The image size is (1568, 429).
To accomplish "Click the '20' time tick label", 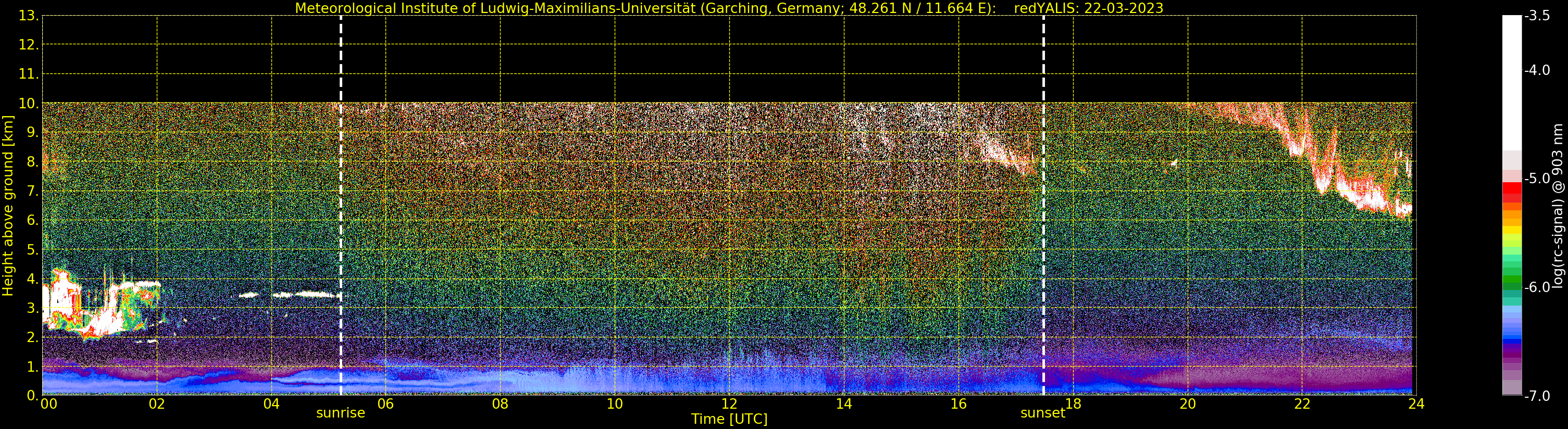I will (1188, 404).
